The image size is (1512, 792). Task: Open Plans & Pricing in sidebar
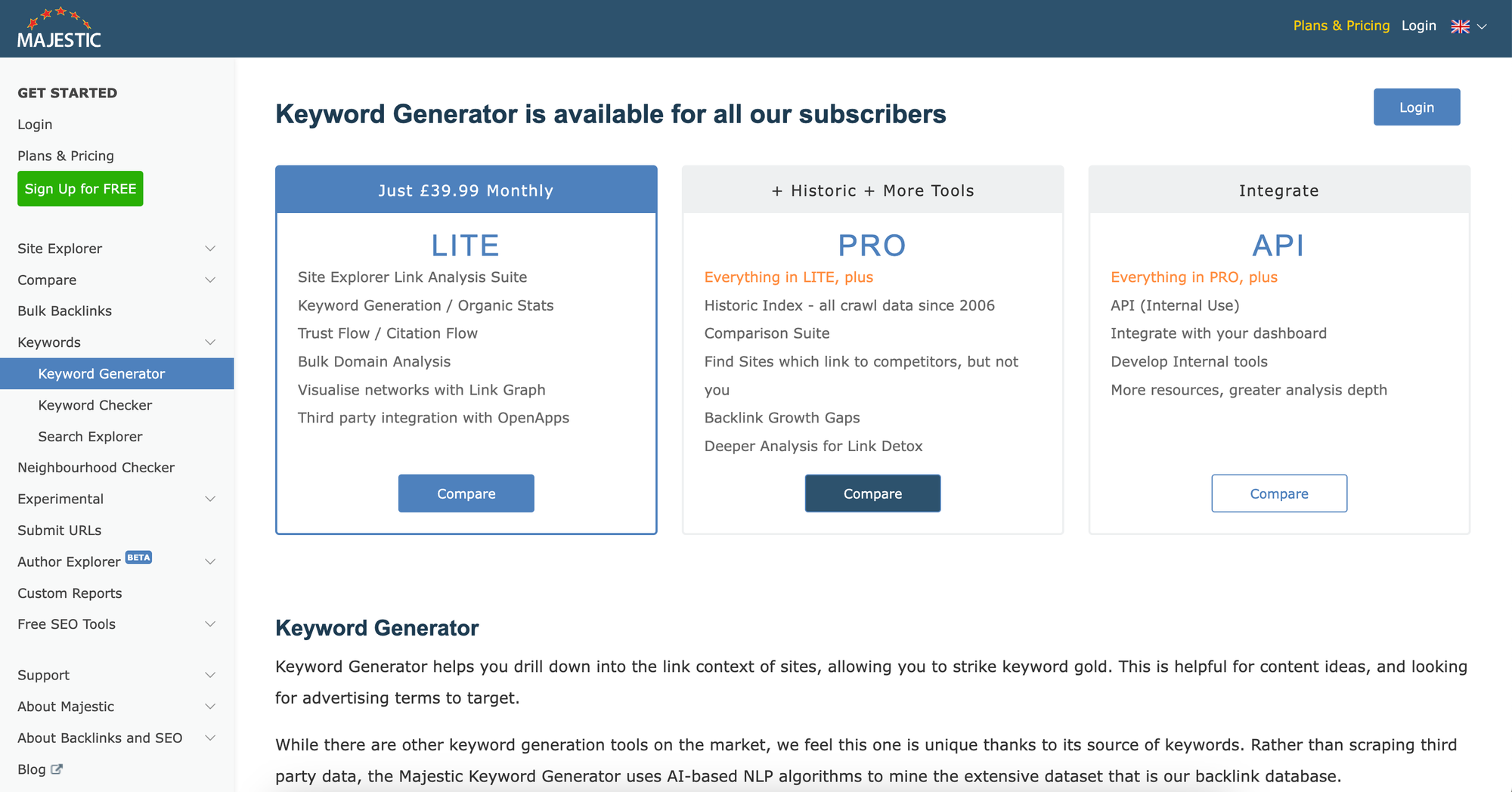[66, 156]
